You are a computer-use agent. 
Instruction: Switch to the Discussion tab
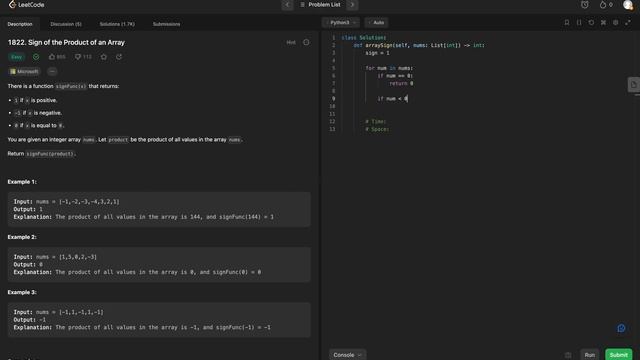tap(66, 24)
